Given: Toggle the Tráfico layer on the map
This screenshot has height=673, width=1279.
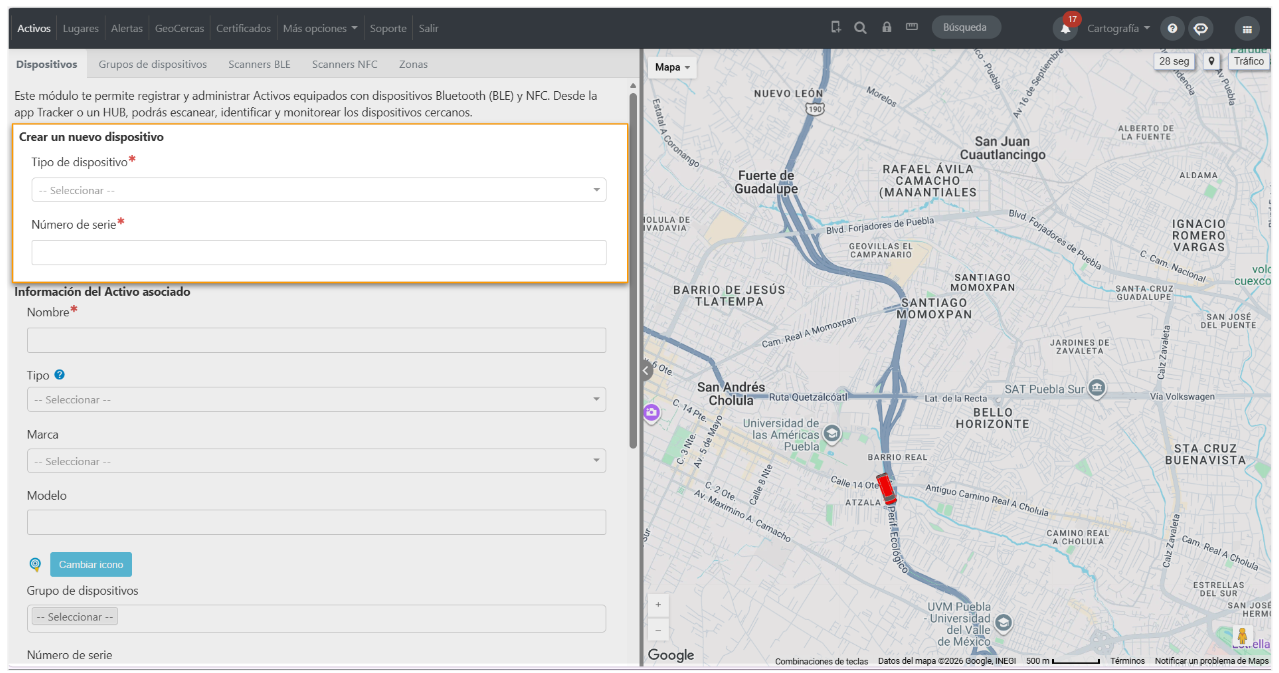Looking at the screenshot, I should (x=1248, y=61).
